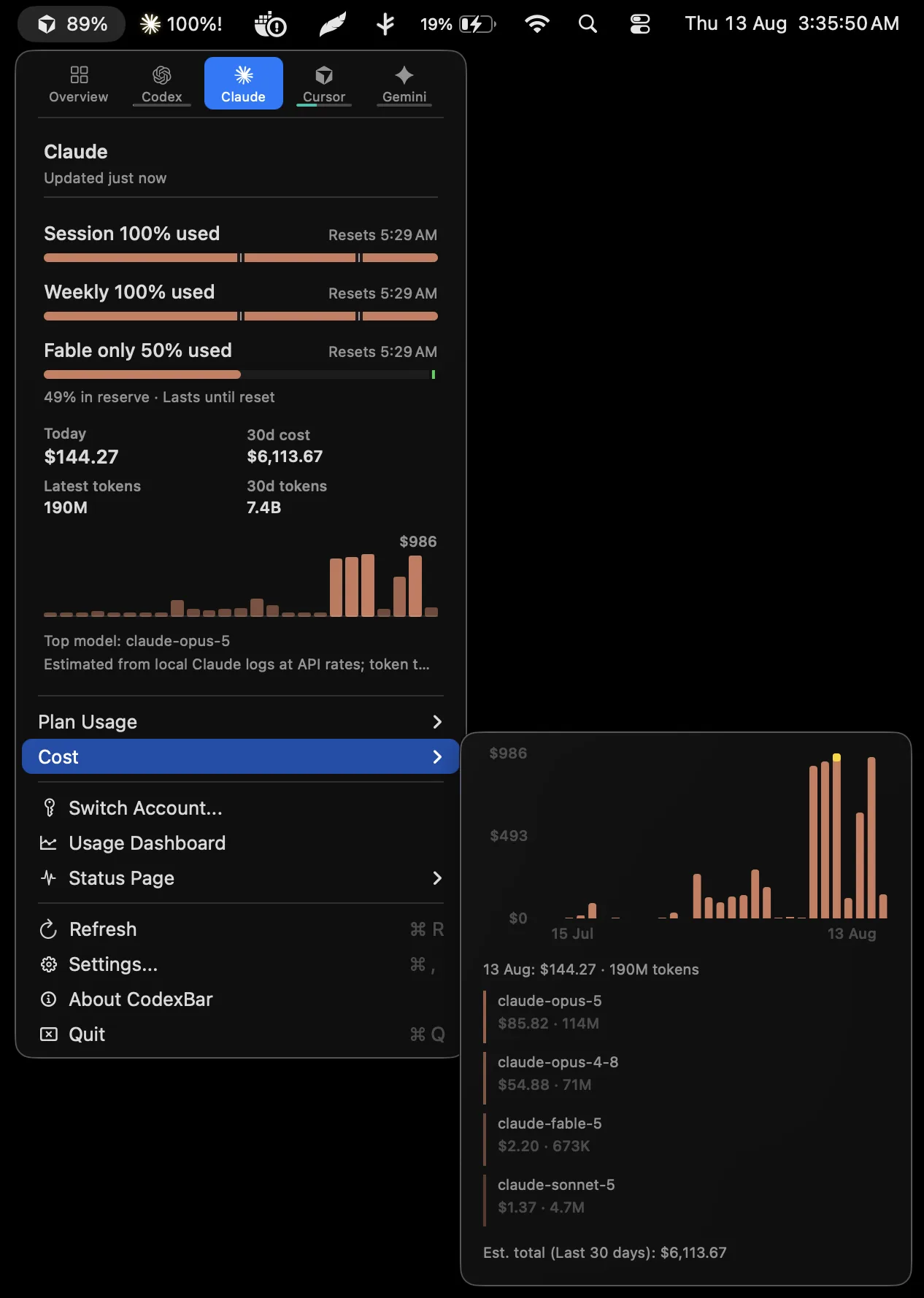Click the Claude 100%! menu bar icon
924x1298 pixels.
(181, 24)
